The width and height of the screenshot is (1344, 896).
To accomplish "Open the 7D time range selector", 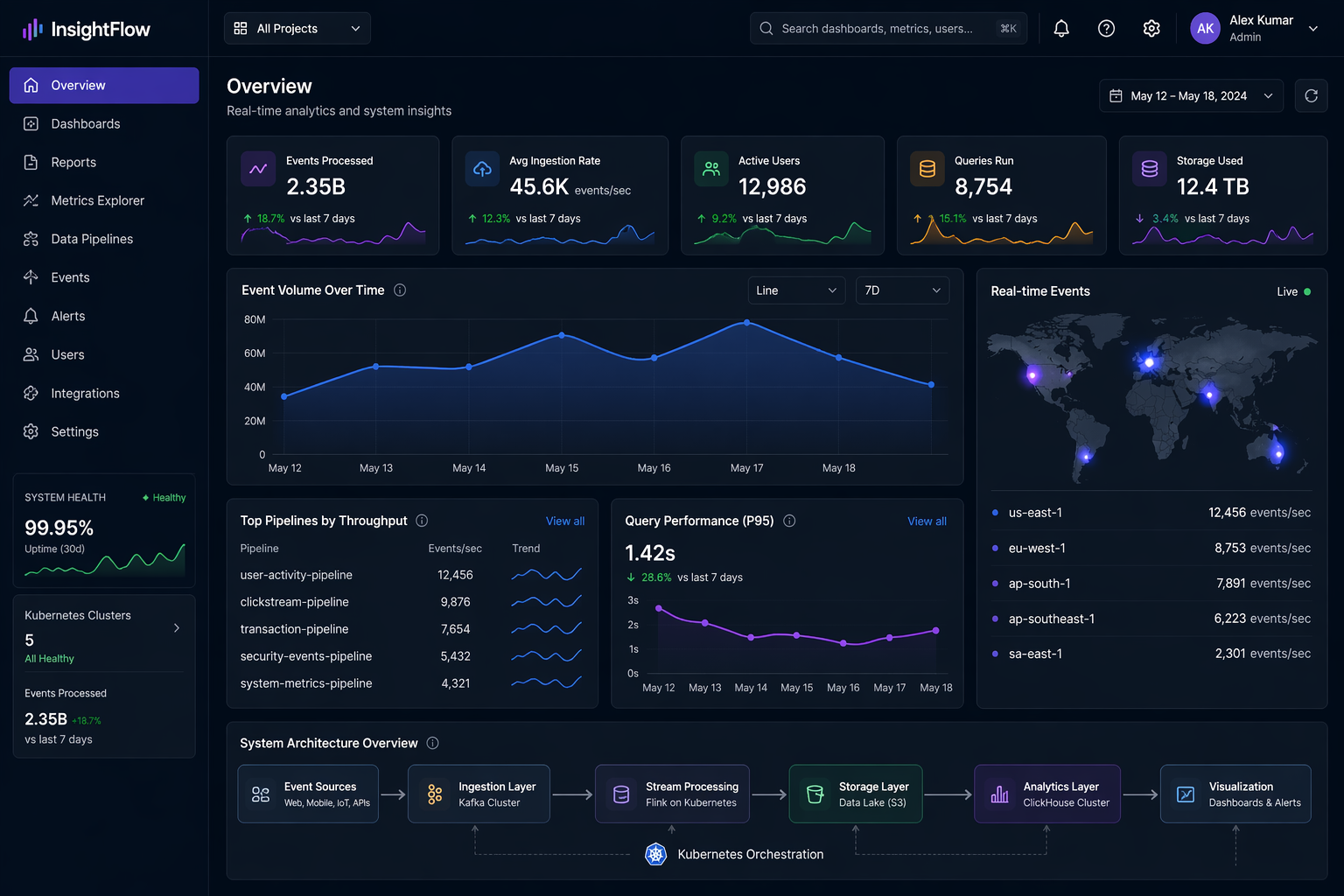I will [x=902, y=290].
